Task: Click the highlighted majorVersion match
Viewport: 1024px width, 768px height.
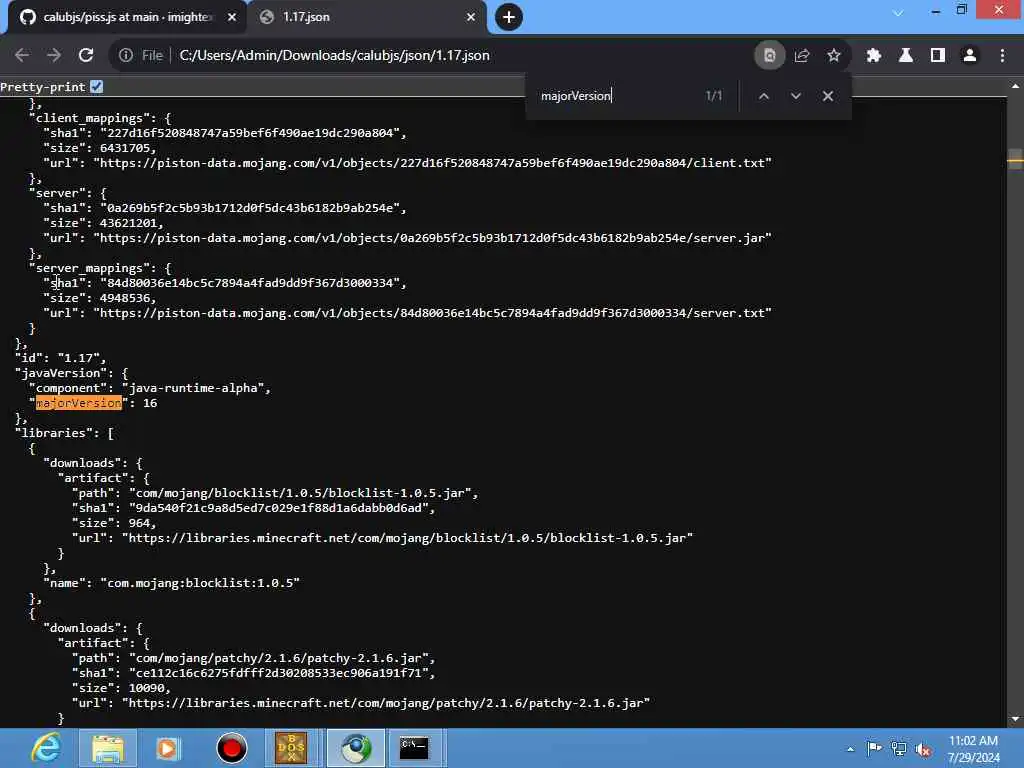Action: tap(78, 403)
